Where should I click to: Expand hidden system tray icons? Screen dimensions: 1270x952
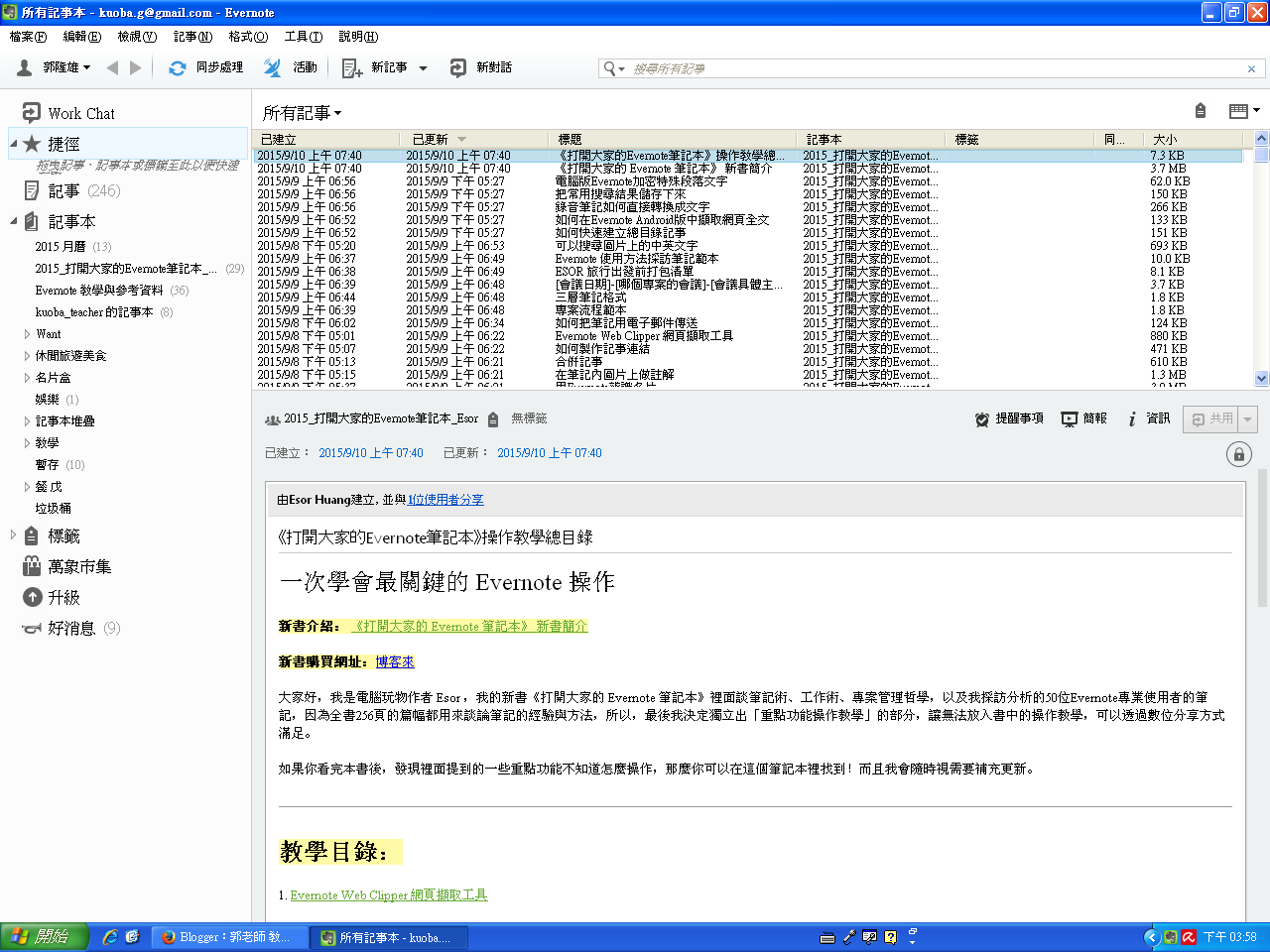pos(1151,937)
